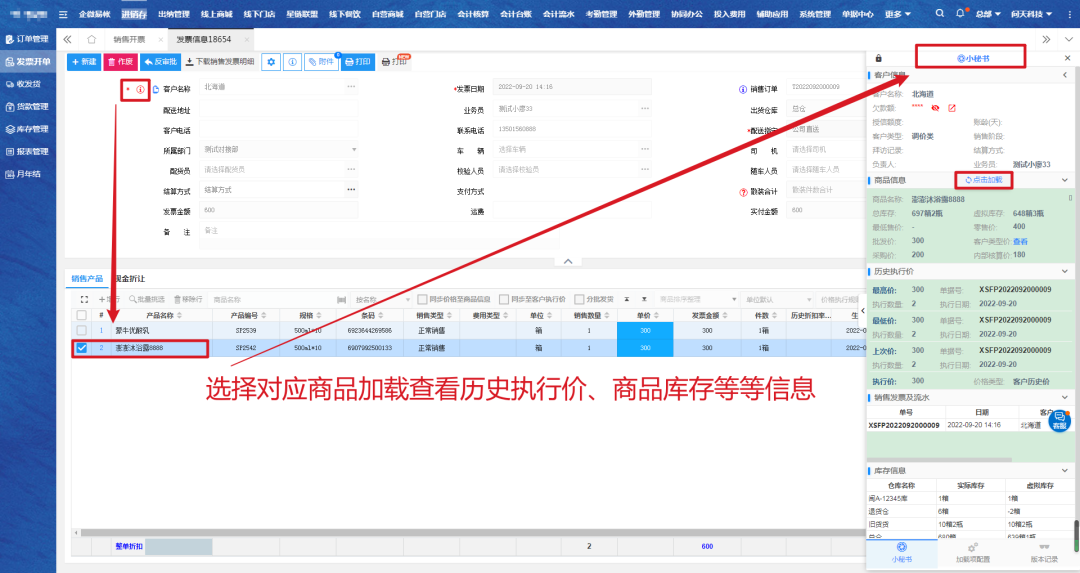Click the 客户名称 input field

pos(272,87)
